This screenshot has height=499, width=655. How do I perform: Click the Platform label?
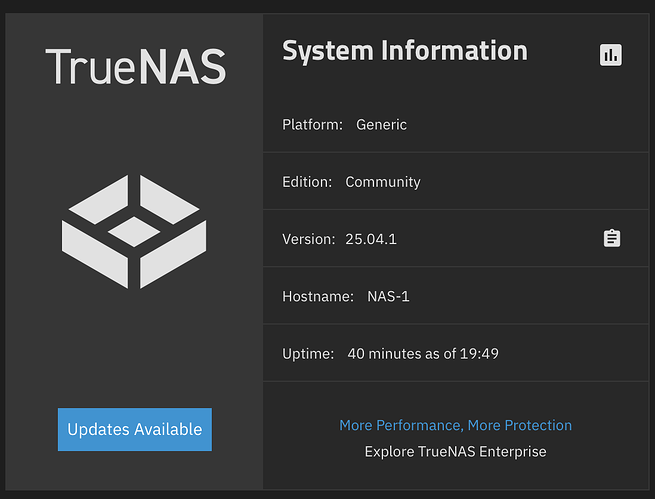click(x=312, y=125)
